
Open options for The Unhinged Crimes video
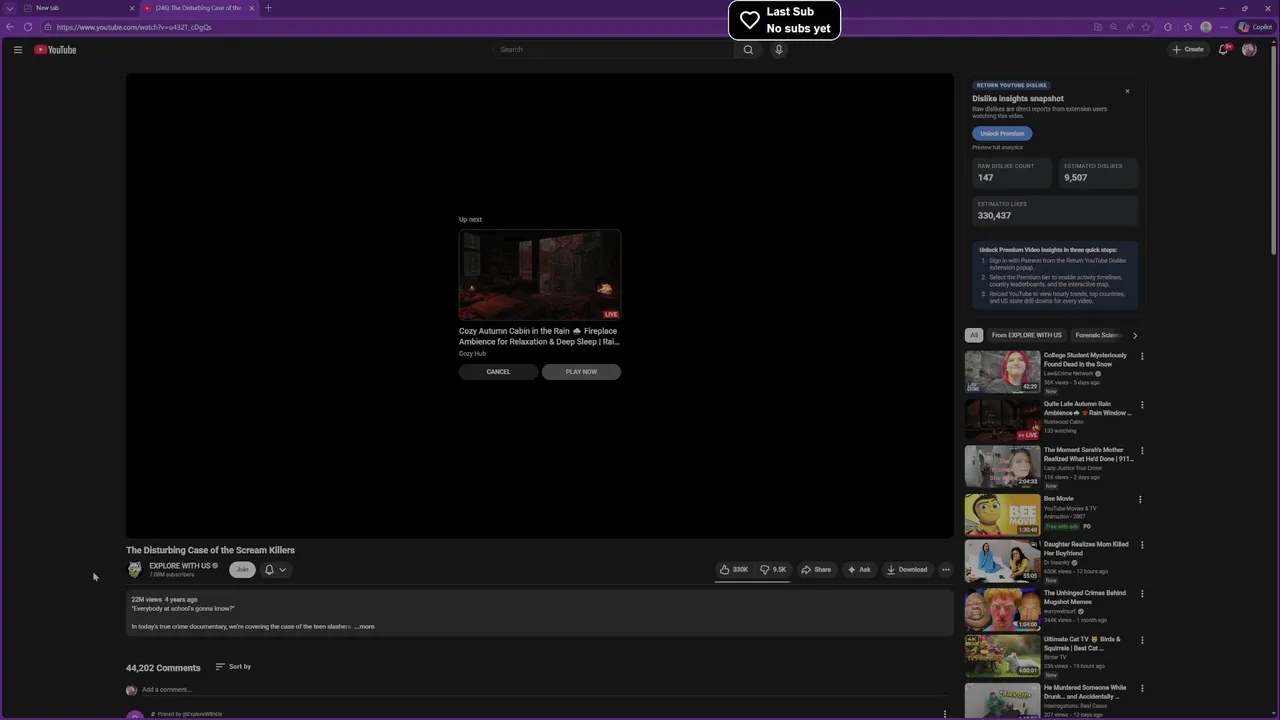click(x=1142, y=594)
